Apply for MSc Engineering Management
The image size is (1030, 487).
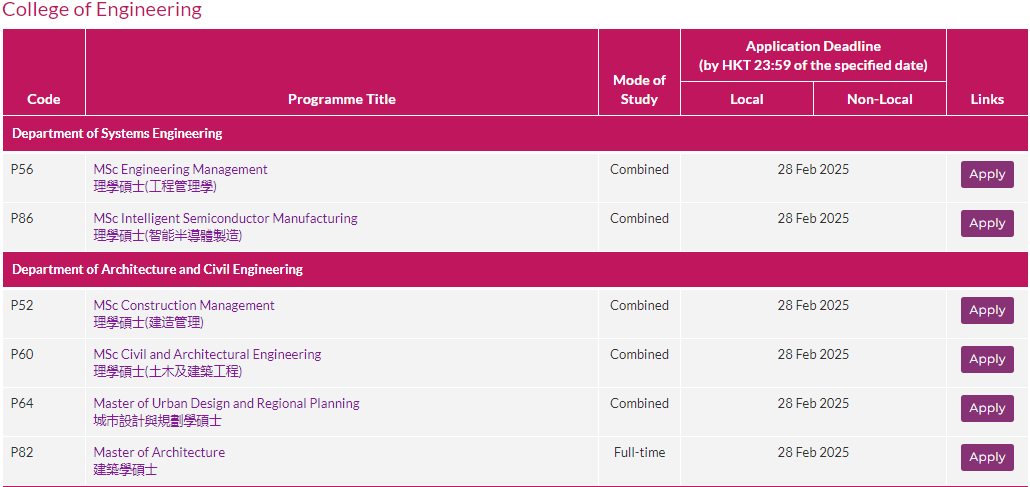coord(987,174)
